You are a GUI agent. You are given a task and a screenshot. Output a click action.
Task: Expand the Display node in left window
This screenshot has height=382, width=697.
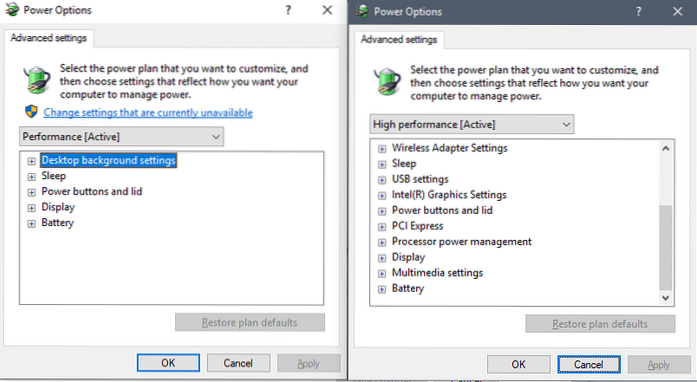(31, 208)
